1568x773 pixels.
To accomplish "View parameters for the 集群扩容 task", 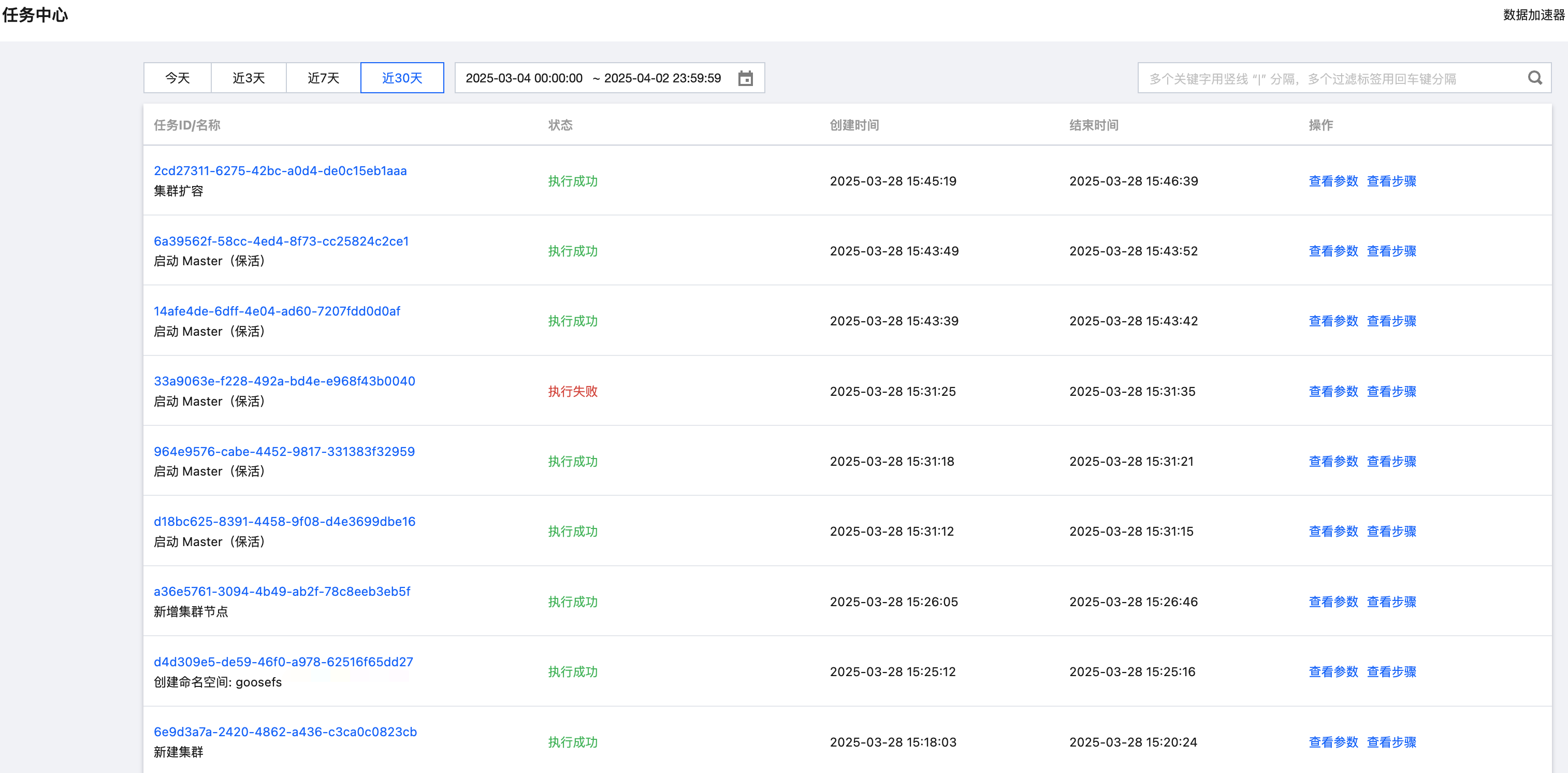I will coord(1333,181).
